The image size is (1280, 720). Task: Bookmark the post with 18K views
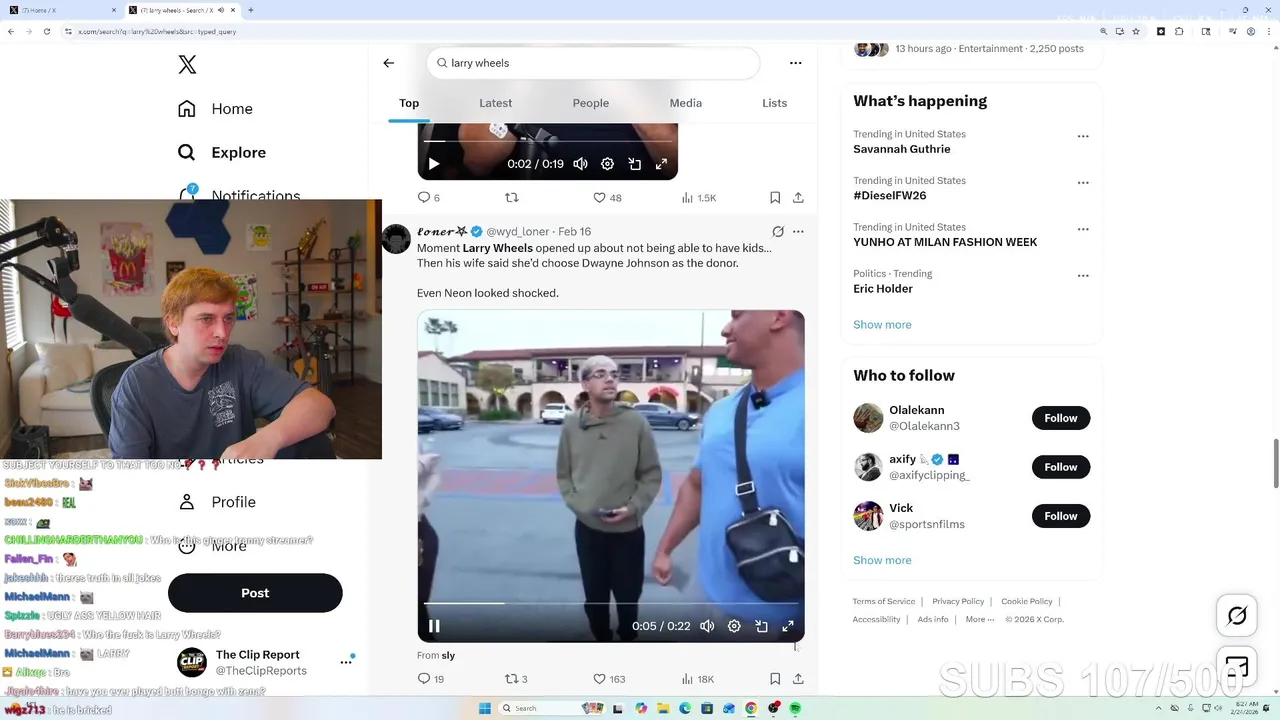775,679
